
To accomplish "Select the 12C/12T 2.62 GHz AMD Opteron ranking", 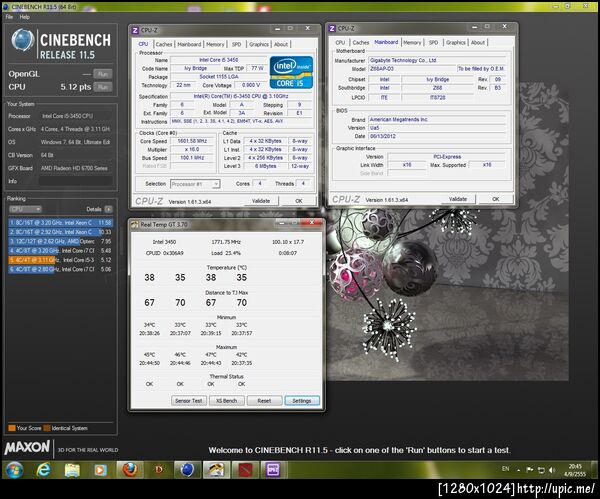I will click(x=60, y=241).
